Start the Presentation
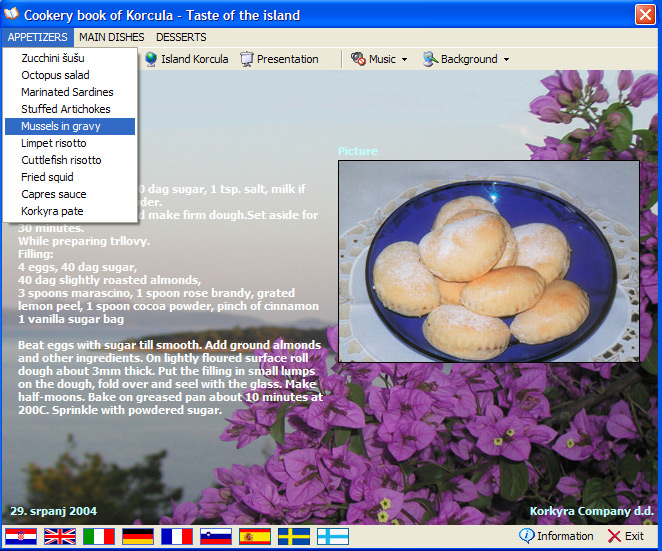 pos(279,59)
